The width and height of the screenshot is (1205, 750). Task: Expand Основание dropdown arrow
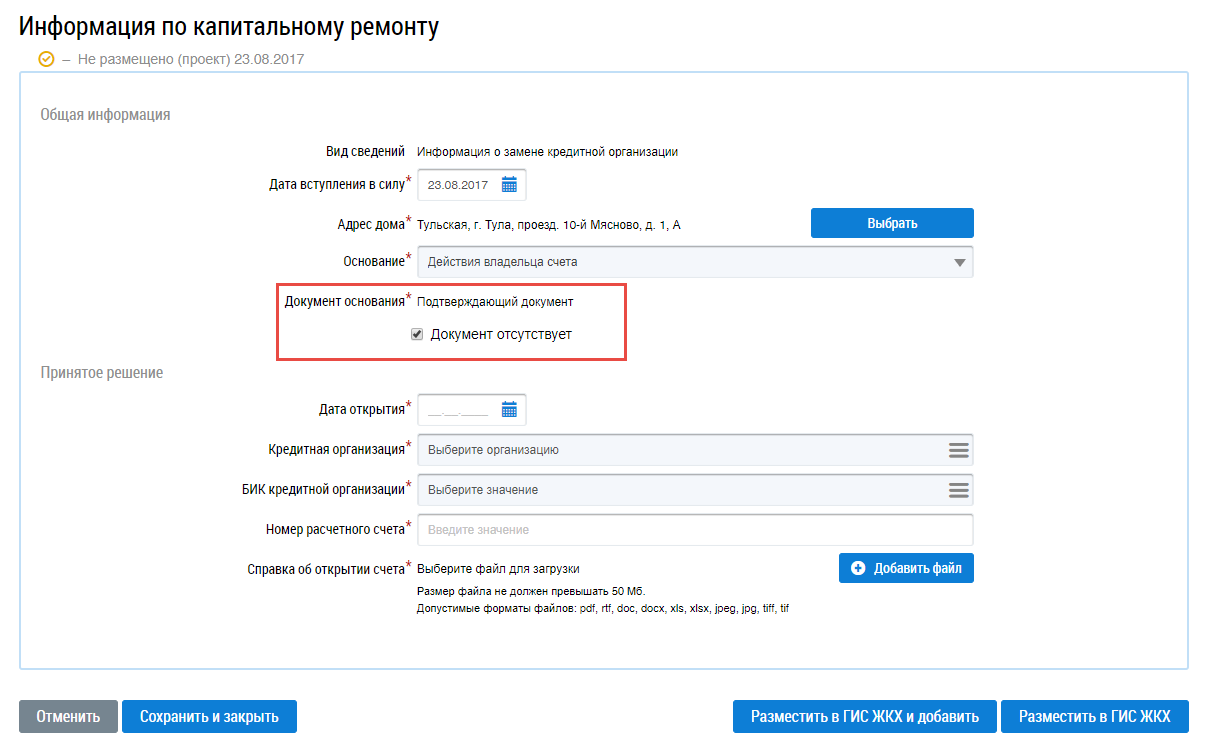point(959,263)
